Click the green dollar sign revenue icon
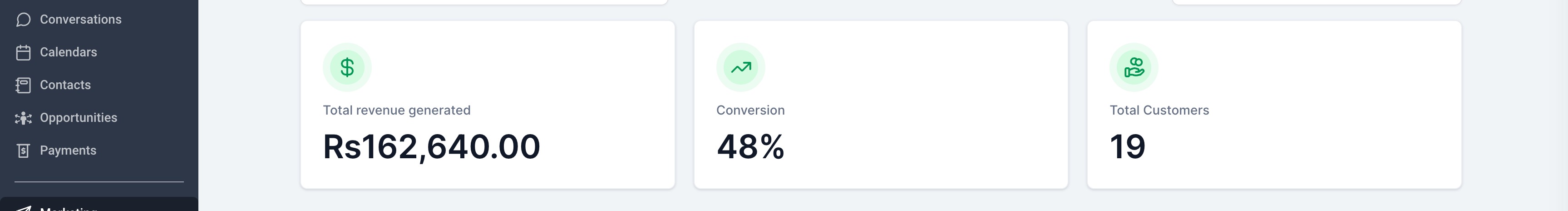 coord(347,67)
